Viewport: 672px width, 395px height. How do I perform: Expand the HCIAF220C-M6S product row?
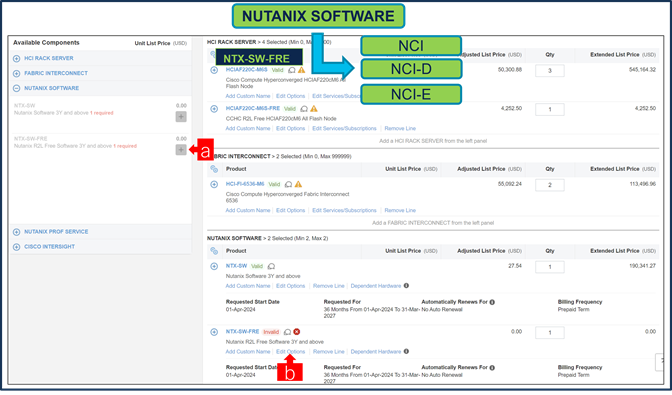pos(214,70)
